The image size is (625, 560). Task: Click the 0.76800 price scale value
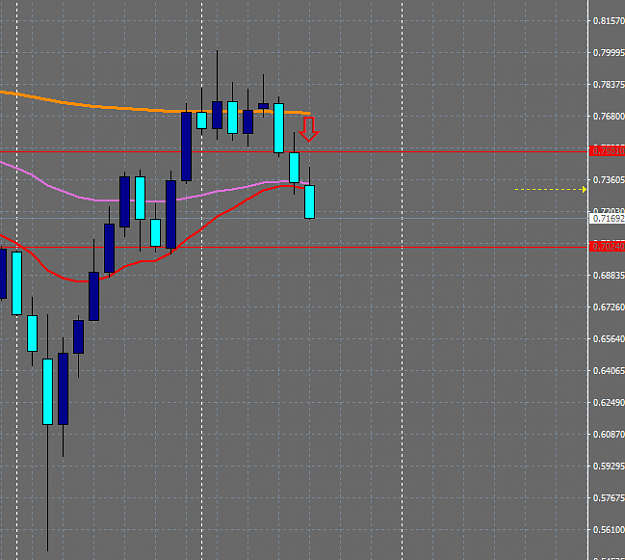[x=608, y=116]
